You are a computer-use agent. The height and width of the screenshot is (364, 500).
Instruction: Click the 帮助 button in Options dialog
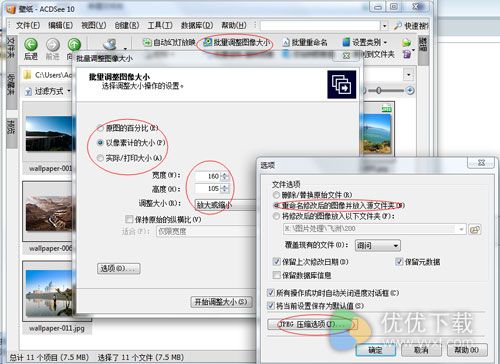[x=467, y=350]
